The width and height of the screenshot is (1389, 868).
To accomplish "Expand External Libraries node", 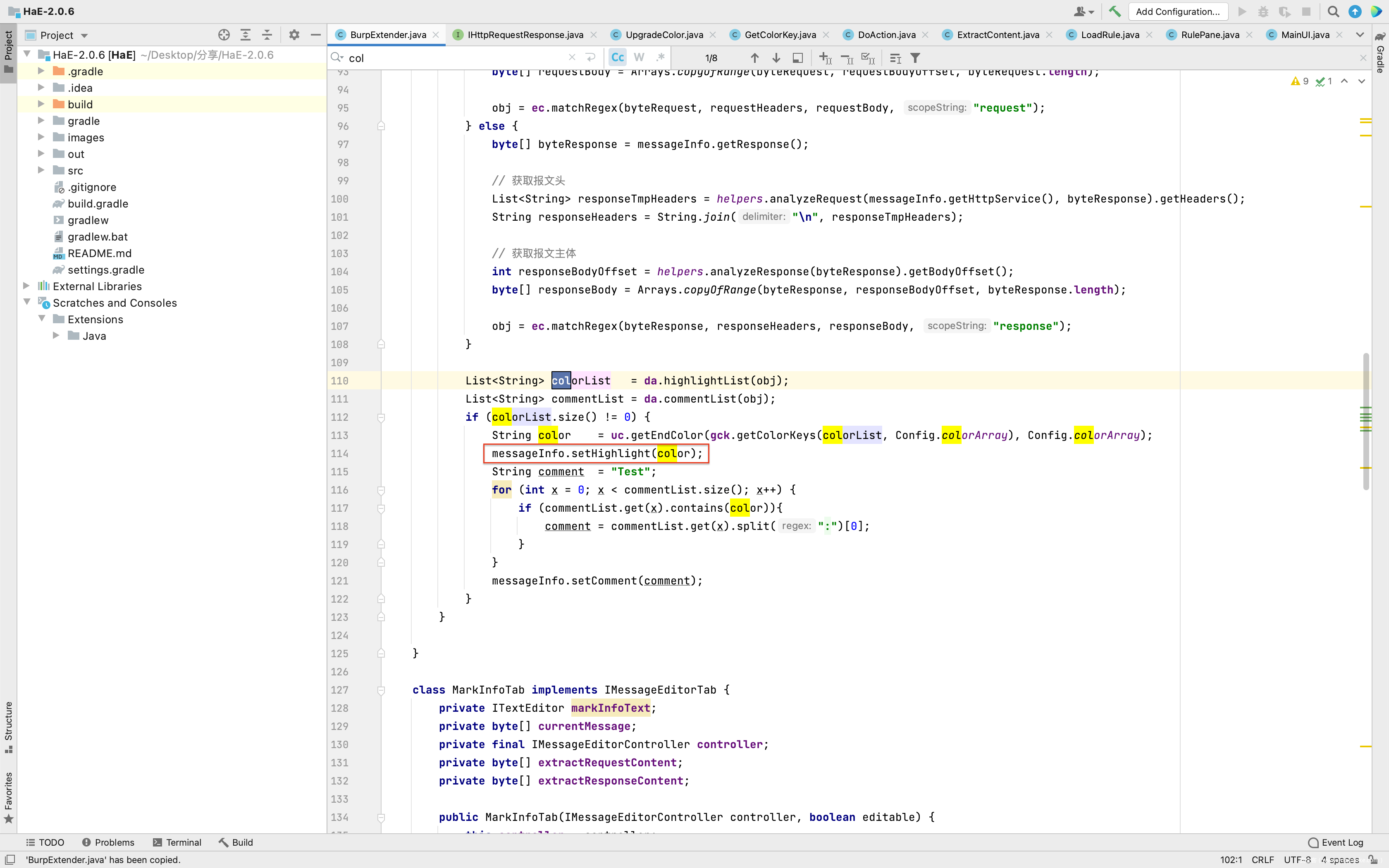I will 26,286.
